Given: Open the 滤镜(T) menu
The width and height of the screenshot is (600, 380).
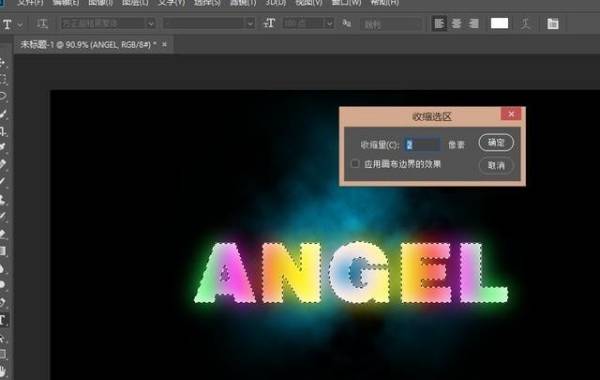Looking at the screenshot, I should point(243,3).
